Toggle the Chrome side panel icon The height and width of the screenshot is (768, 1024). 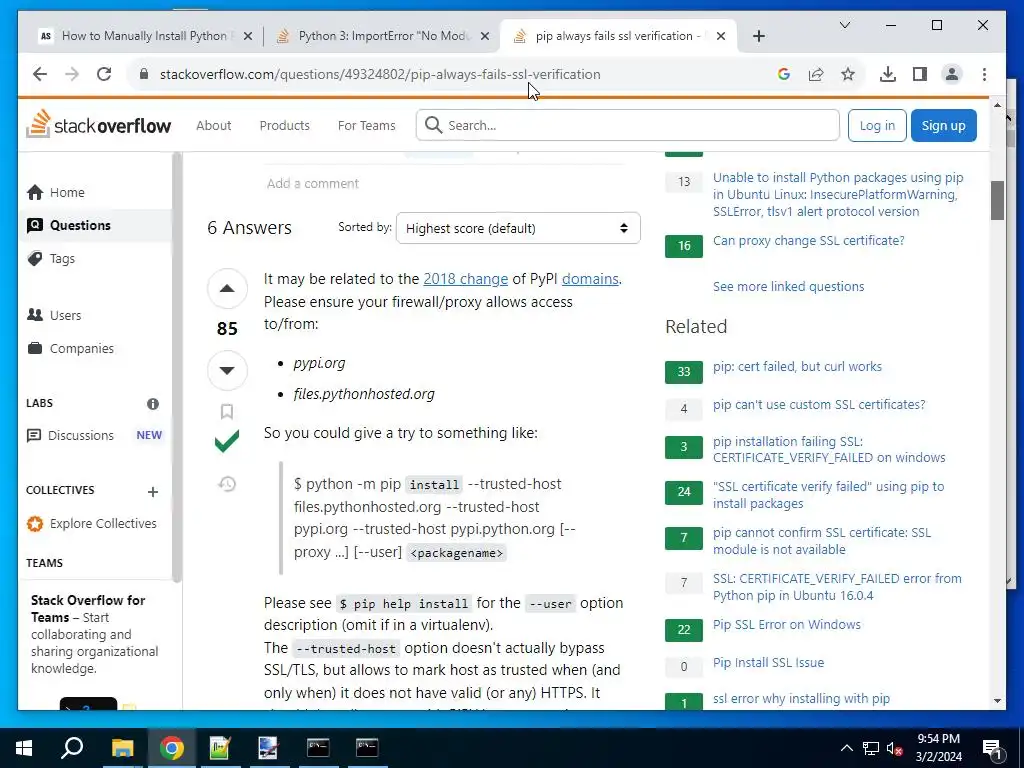coord(920,74)
